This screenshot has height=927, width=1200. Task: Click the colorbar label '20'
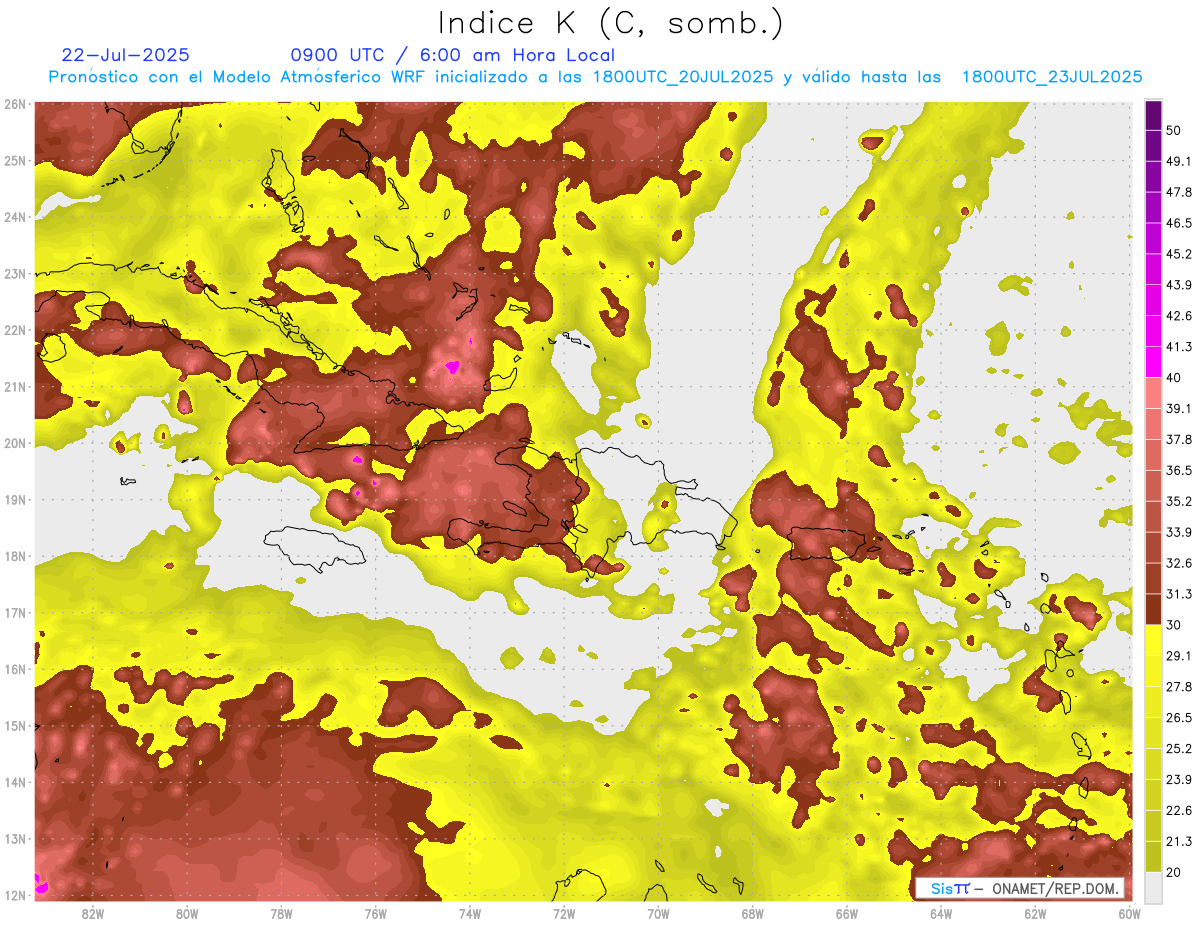click(1173, 873)
